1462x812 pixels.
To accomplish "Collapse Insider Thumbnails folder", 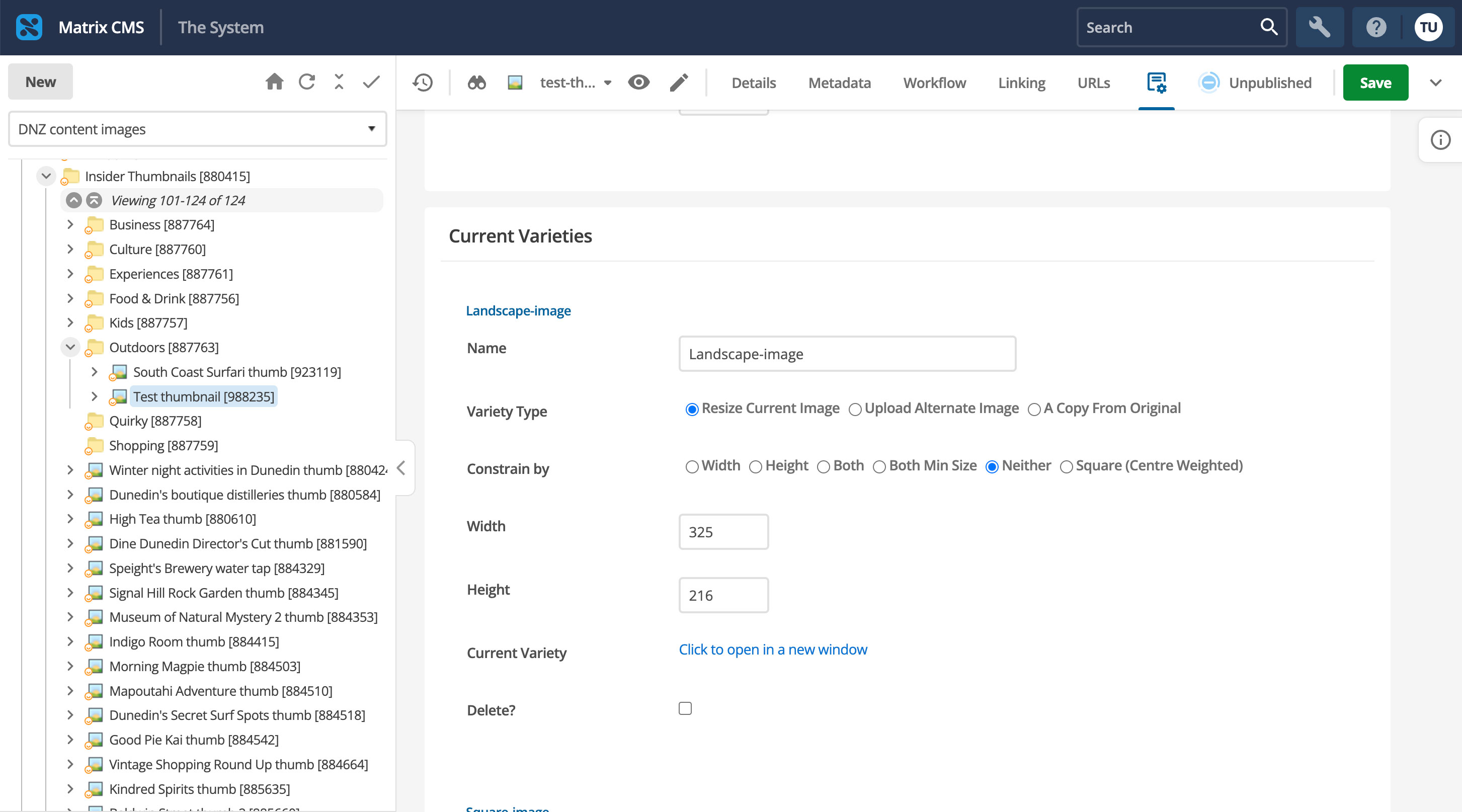I will [x=47, y=177].
